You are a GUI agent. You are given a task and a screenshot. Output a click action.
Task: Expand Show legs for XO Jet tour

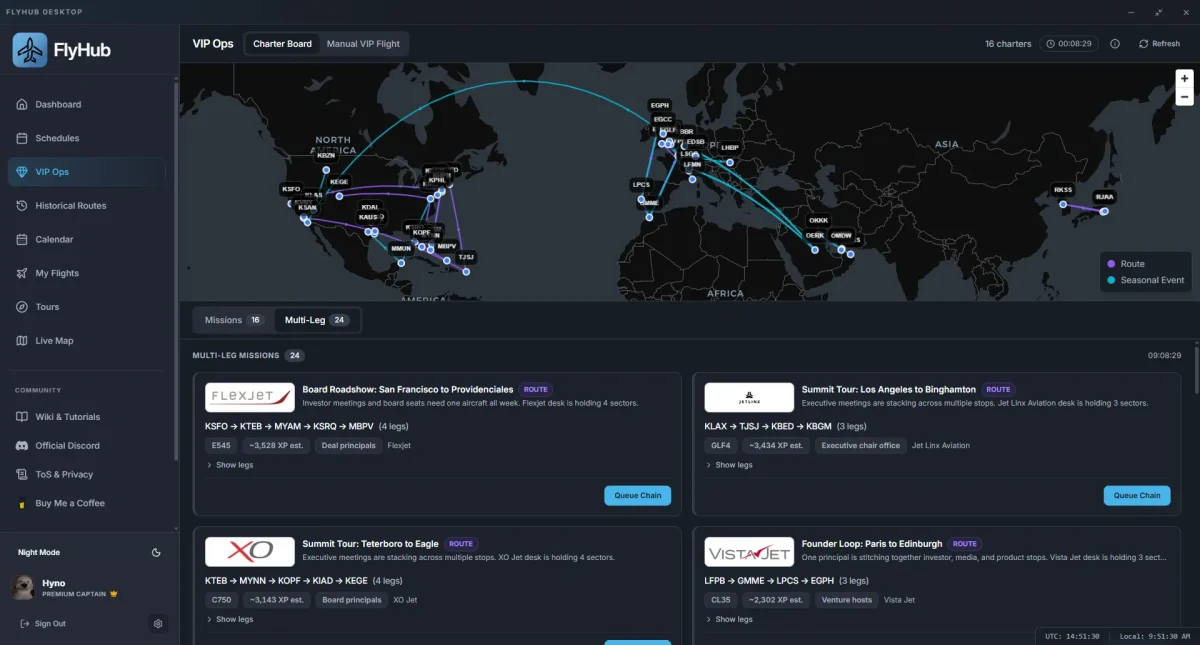pyautogui.click(x=230, y=619)
